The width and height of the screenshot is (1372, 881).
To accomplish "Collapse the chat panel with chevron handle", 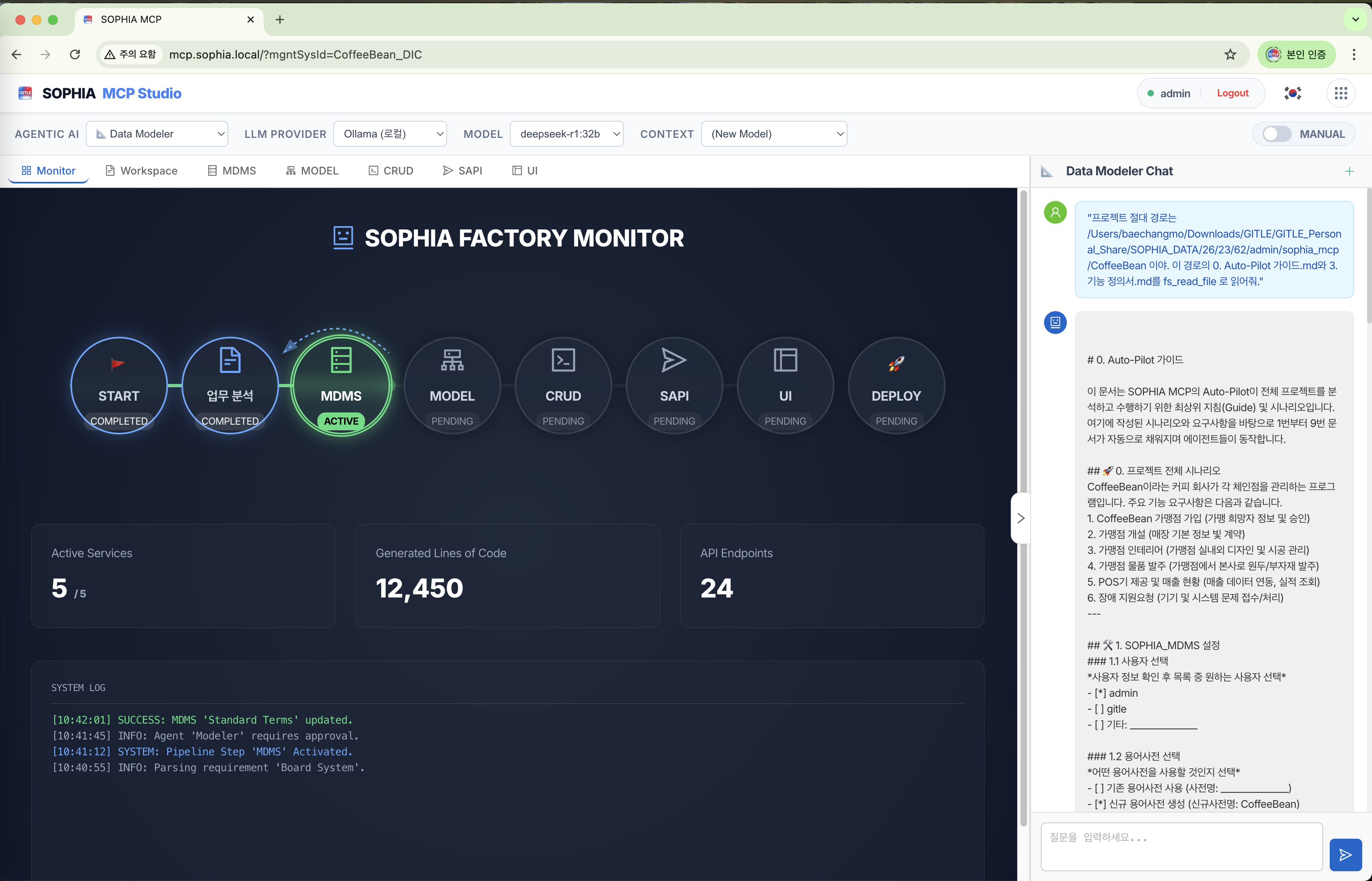I will (1020, 518).
